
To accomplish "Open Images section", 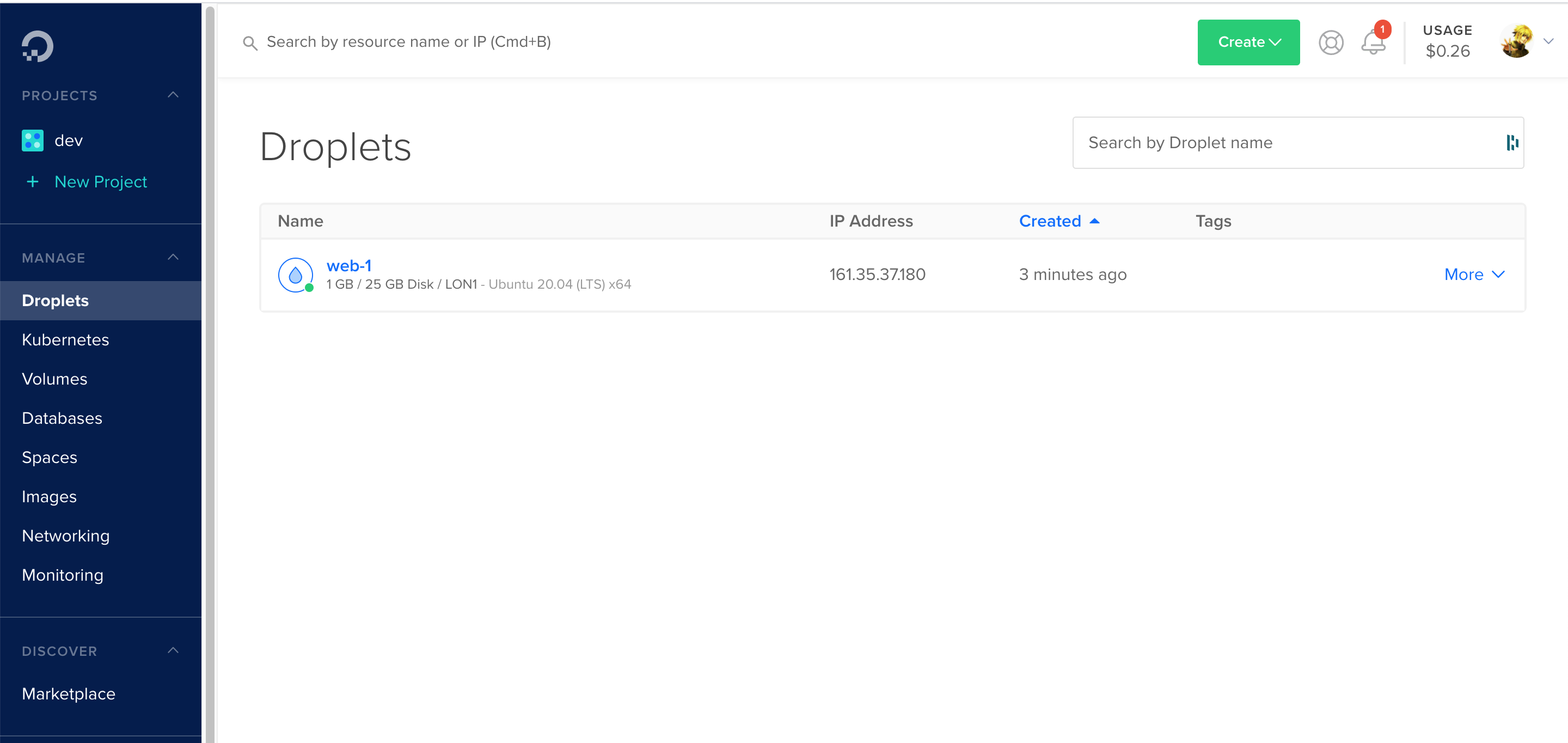I will [x=50, y=497].
